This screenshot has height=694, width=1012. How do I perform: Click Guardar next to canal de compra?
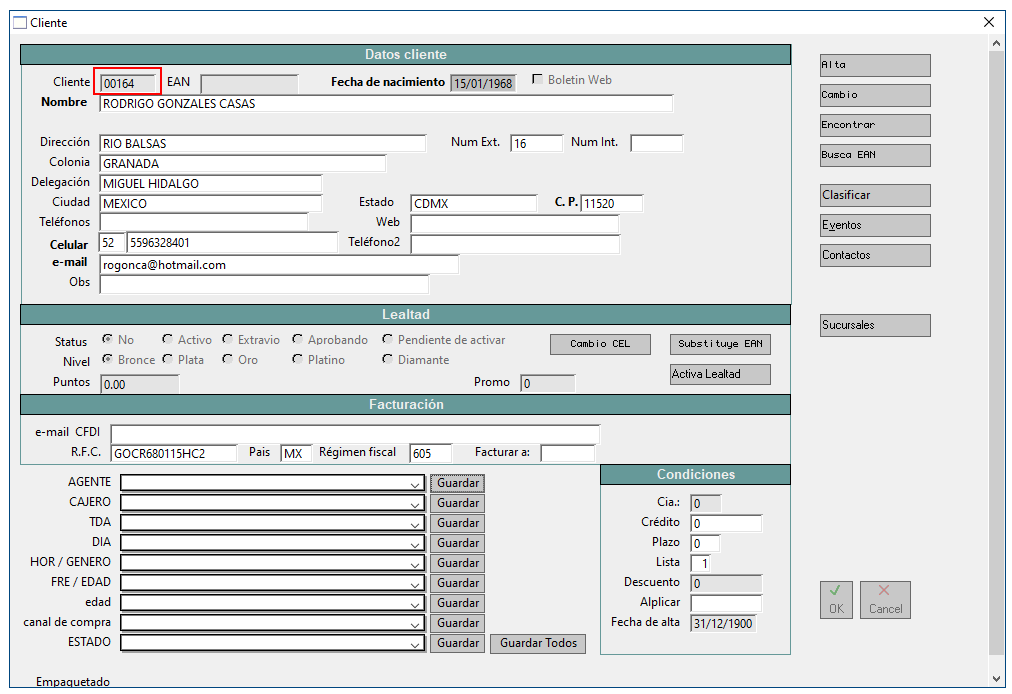pos(458,624)
